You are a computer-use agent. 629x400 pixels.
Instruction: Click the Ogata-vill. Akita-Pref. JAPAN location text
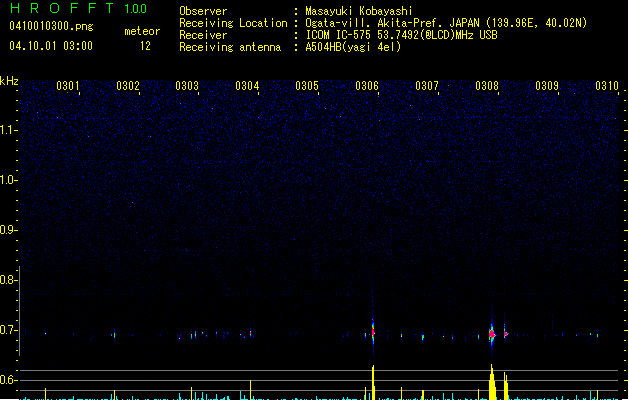click(x=446, y=23)
